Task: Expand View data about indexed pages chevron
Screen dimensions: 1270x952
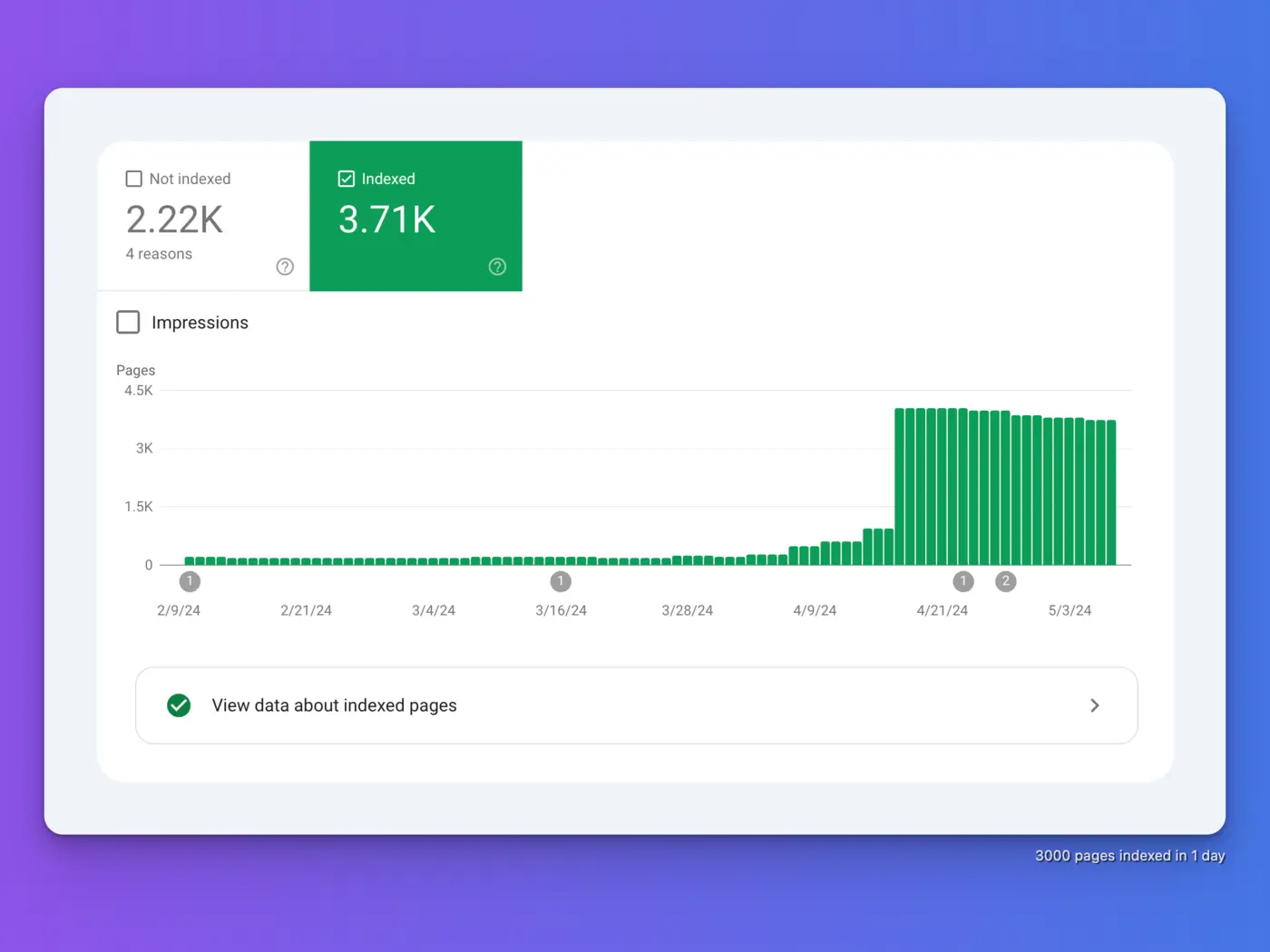Action: pyautogui.click(x=1095, y=705)
